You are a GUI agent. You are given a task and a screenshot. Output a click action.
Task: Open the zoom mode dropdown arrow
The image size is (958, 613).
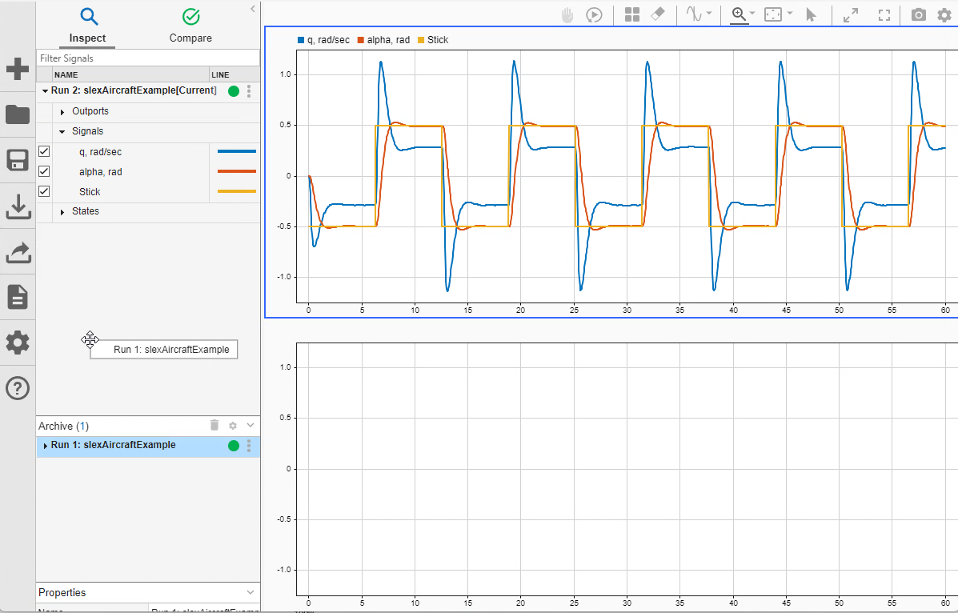point(752,13)
